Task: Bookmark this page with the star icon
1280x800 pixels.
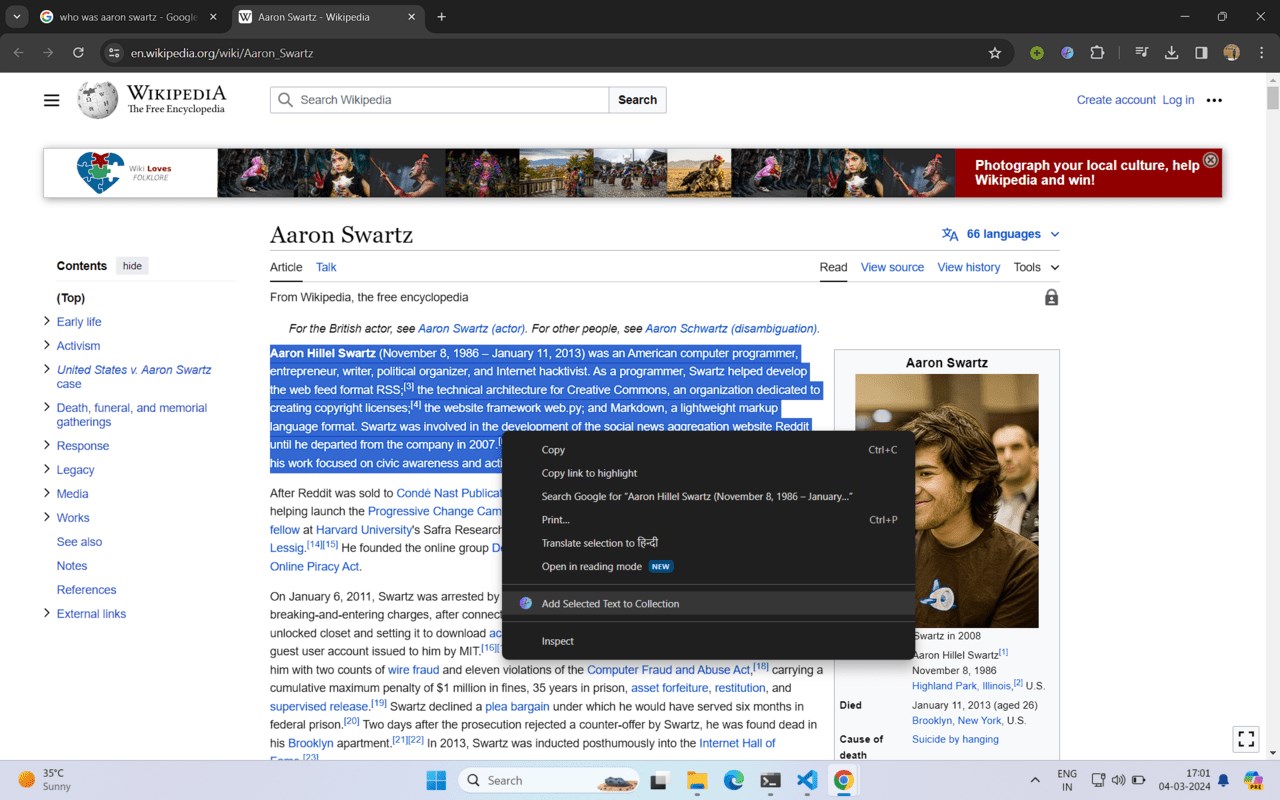Action: (x=995, y=53)
